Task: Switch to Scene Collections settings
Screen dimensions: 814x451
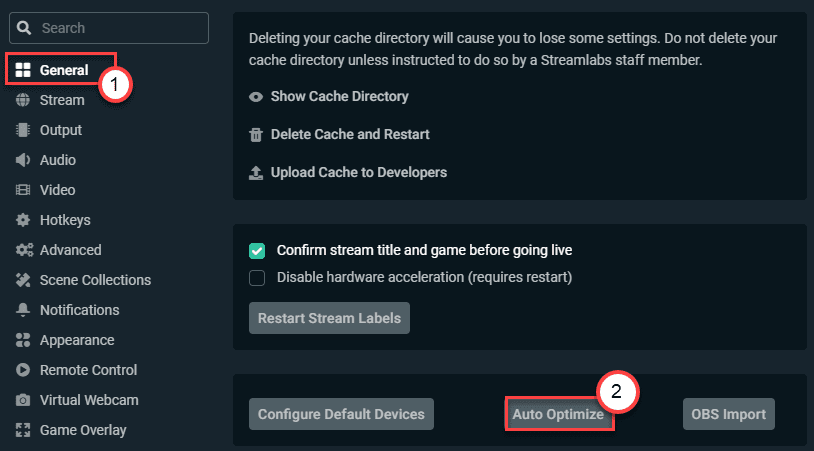Action: click(x=95, y=280)
